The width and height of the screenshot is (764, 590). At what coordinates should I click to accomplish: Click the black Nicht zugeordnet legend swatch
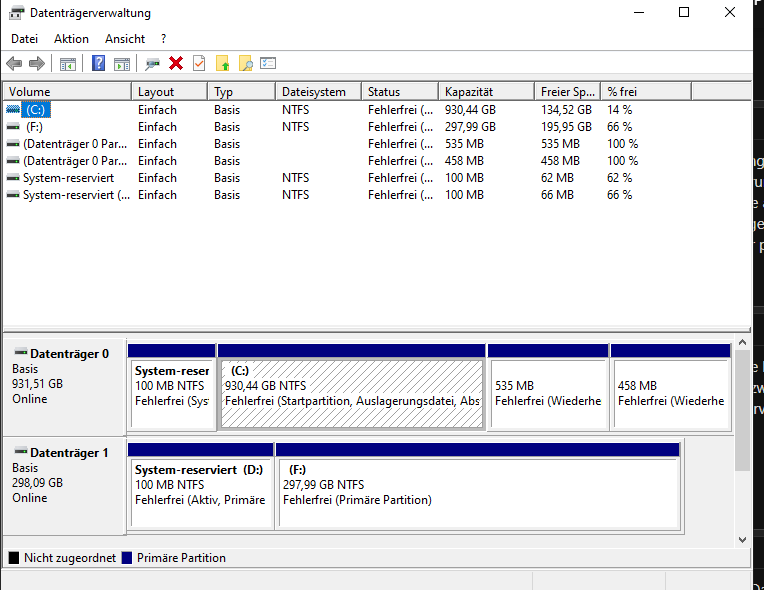point(14,558)
